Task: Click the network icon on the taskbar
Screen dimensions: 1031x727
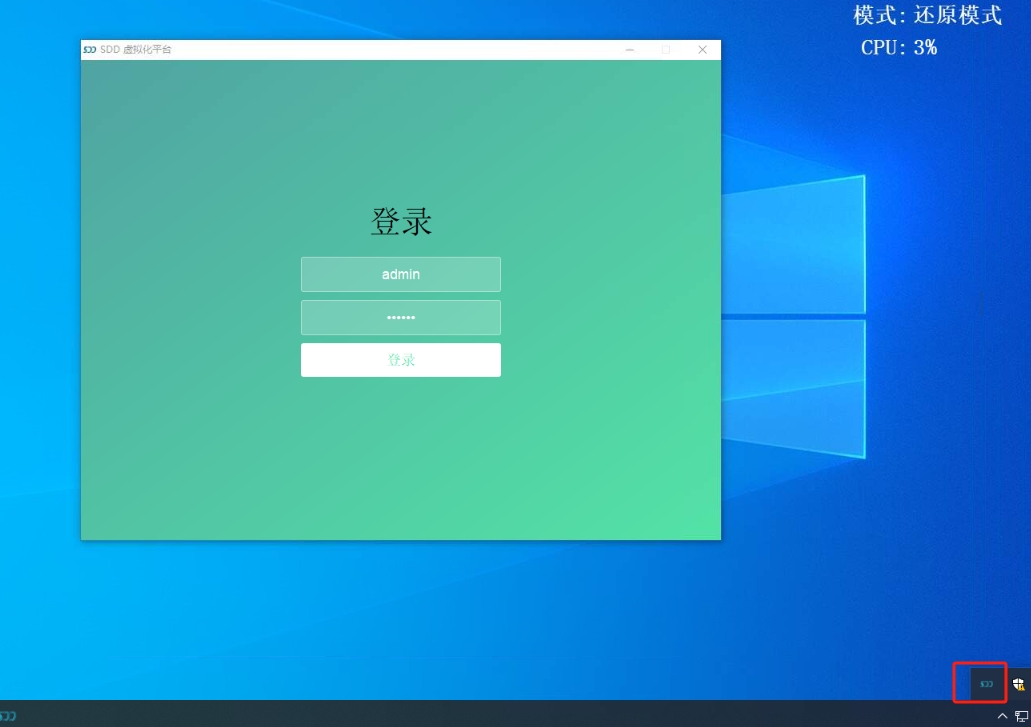Action: [x=1021, y=716]
